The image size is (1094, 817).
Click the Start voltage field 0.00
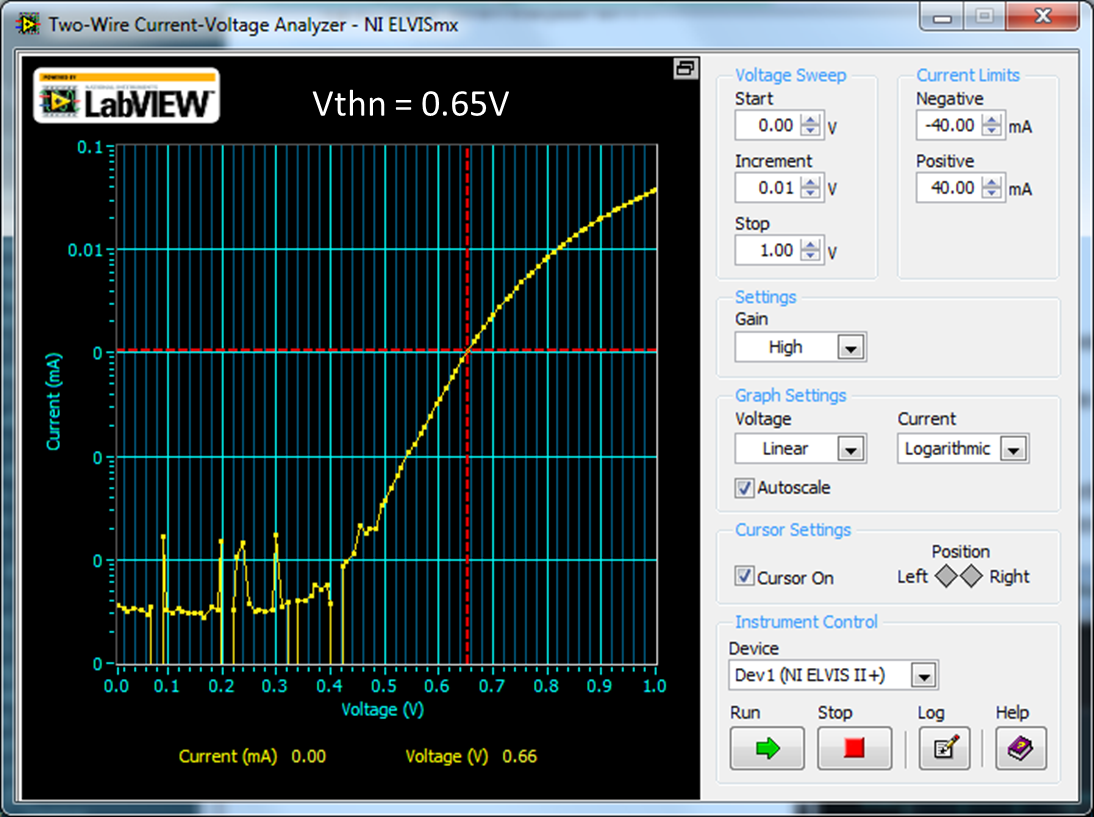[x=768, y=126]
